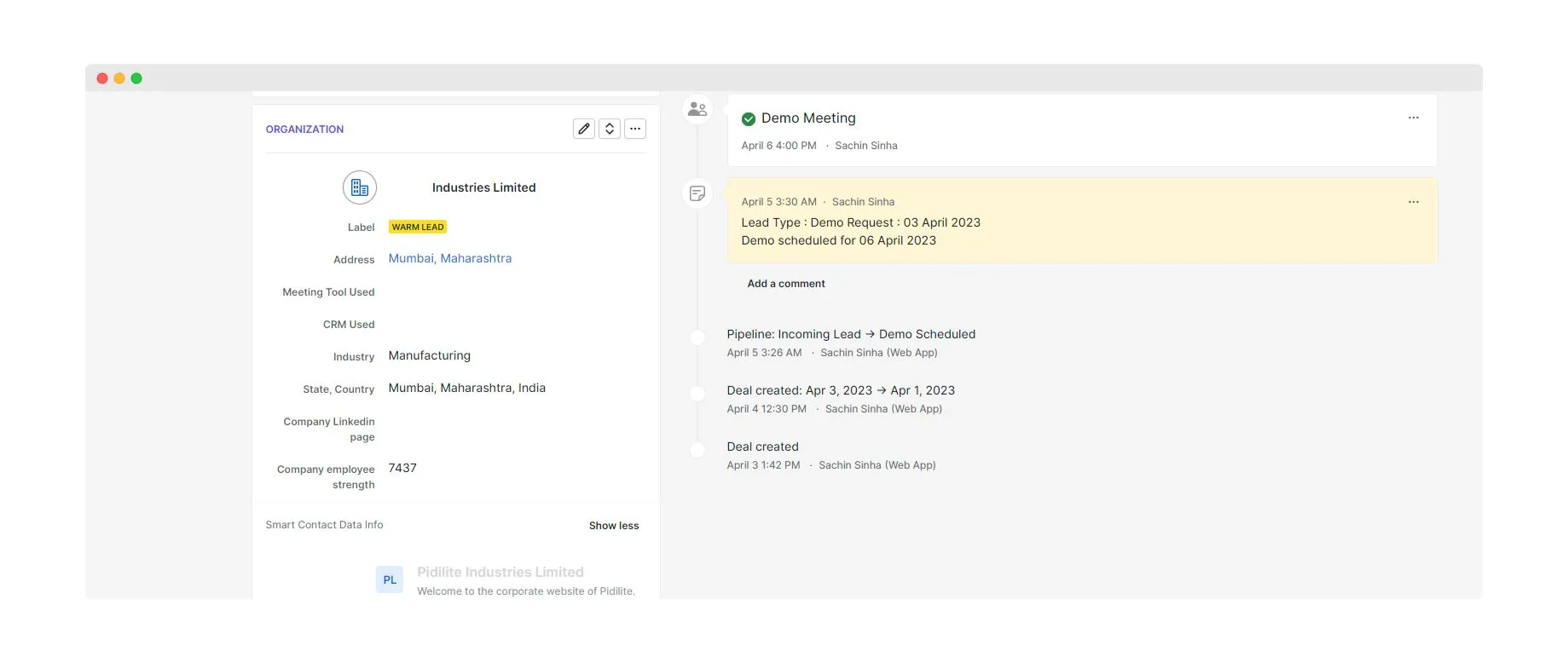The height and width of the screenshot is (663, 1568).
Task: Open Pidilite Industries Limited smart data title
Action: 500,572
